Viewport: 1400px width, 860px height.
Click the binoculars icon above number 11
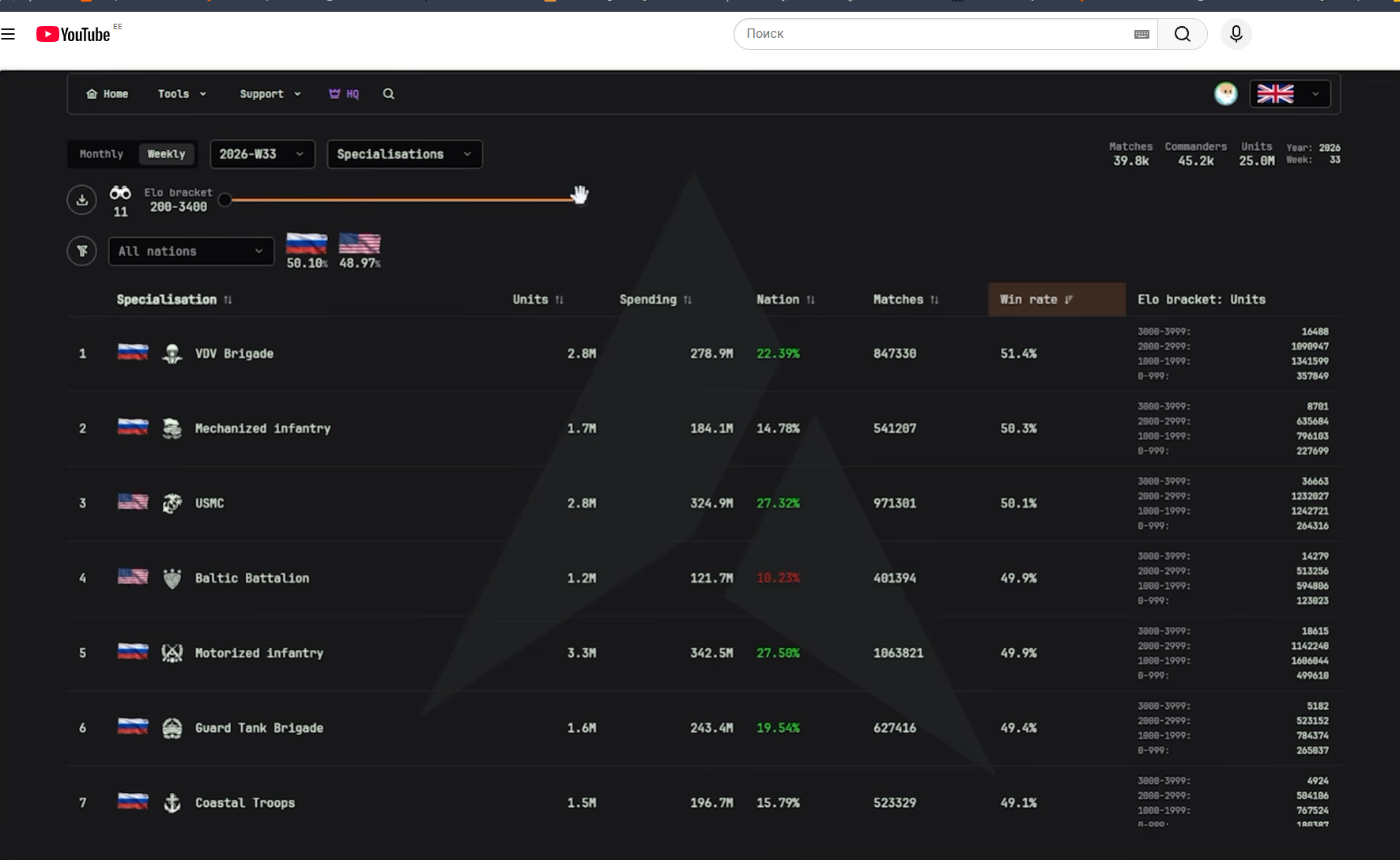(120, 193)
